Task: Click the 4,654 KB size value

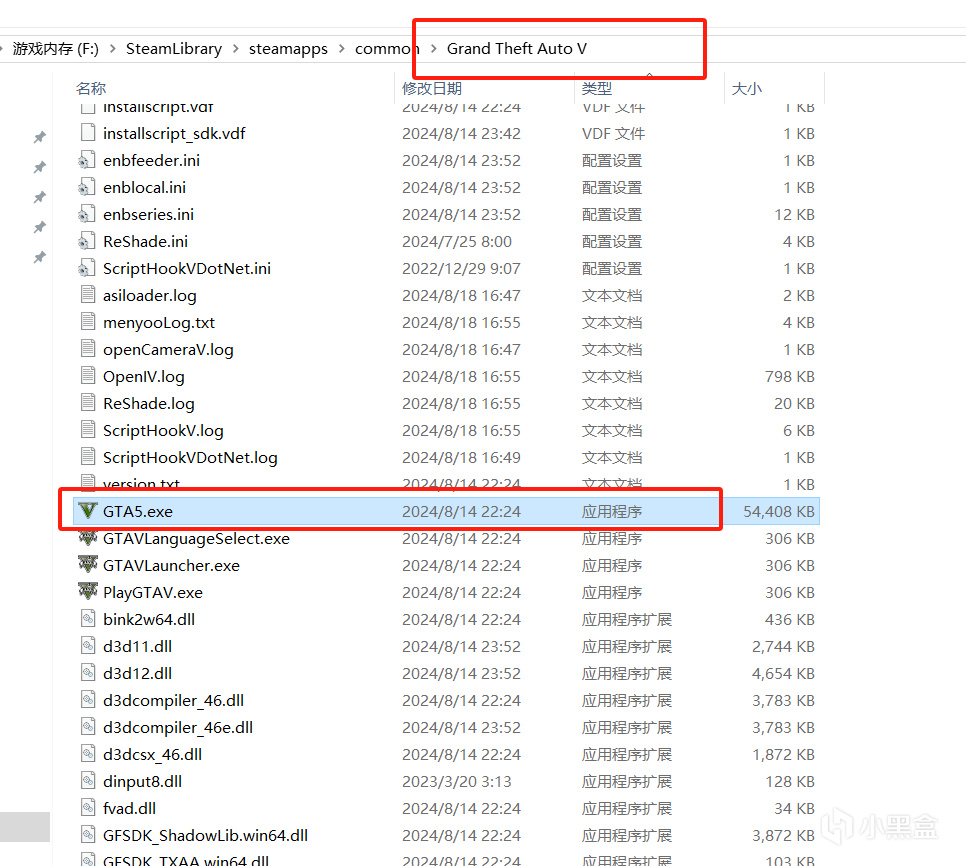Action: 783,673
